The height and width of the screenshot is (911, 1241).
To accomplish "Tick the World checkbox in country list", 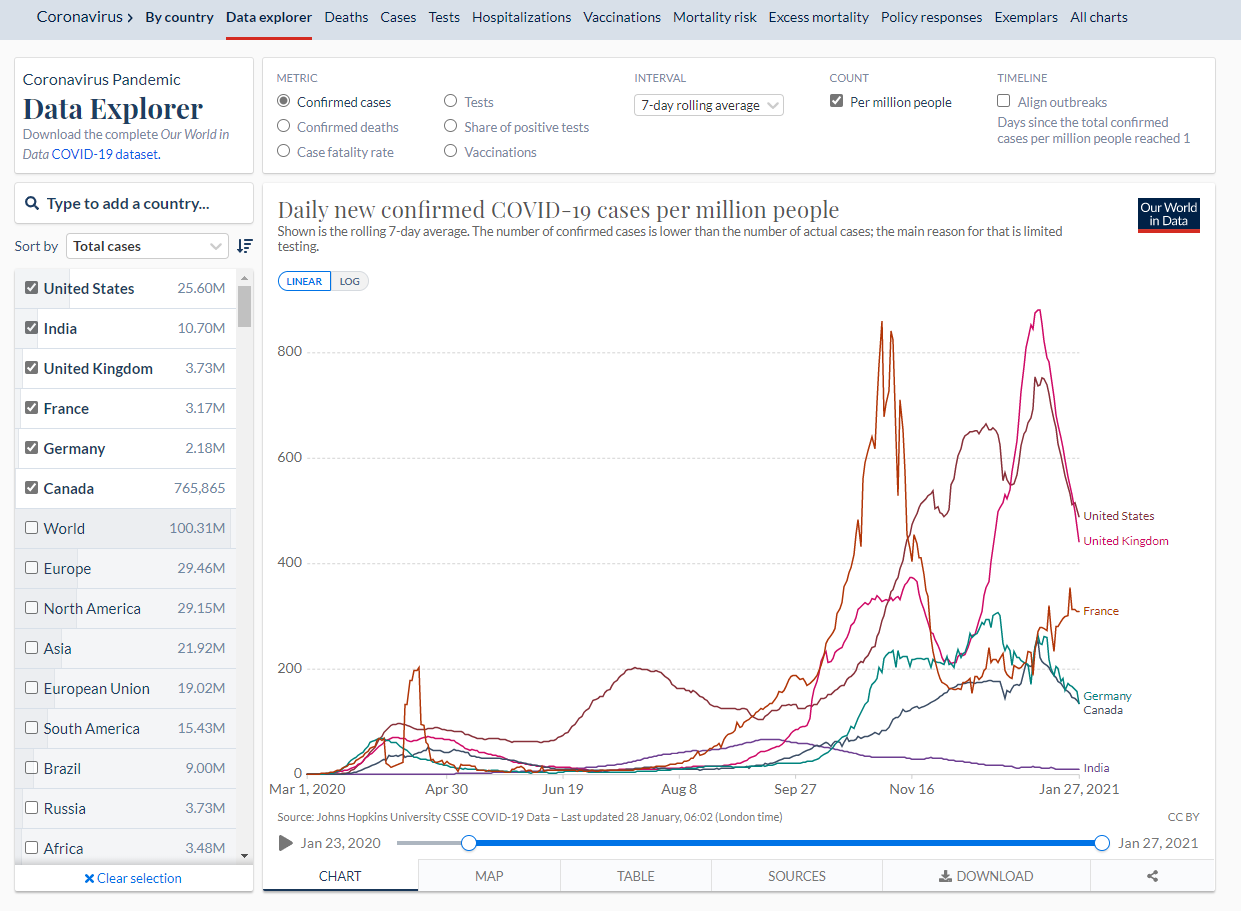I will 32,528.
